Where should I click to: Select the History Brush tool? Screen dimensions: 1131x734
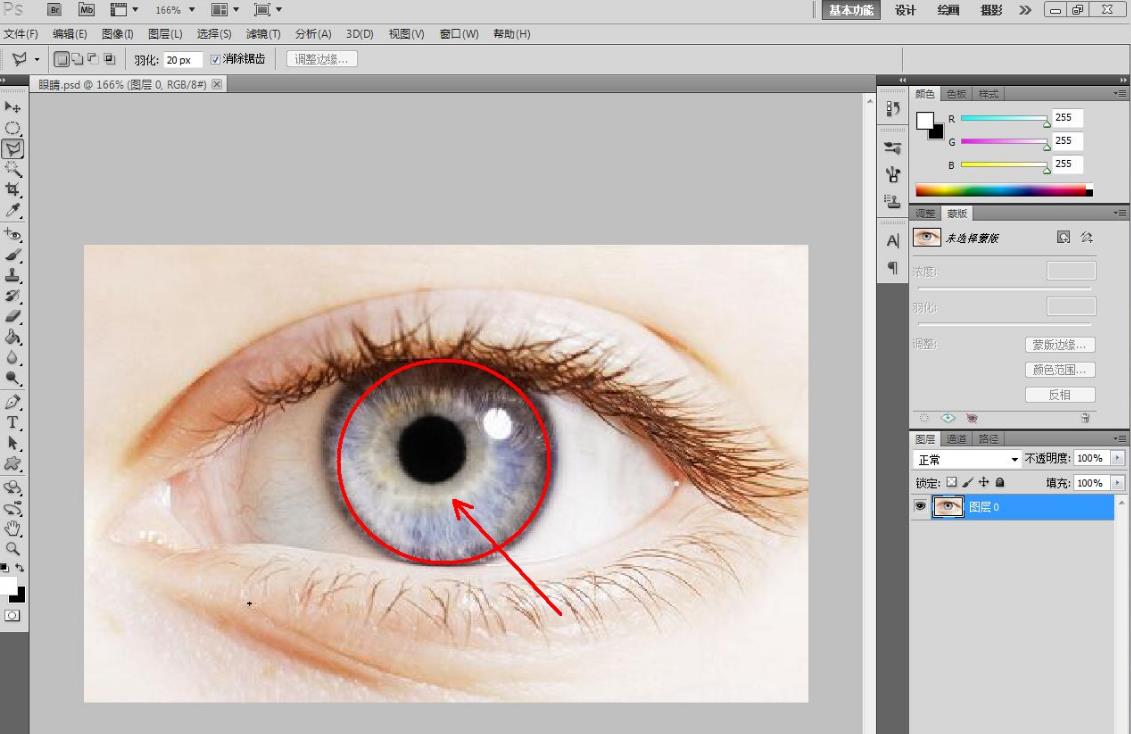tap(12, 296)
